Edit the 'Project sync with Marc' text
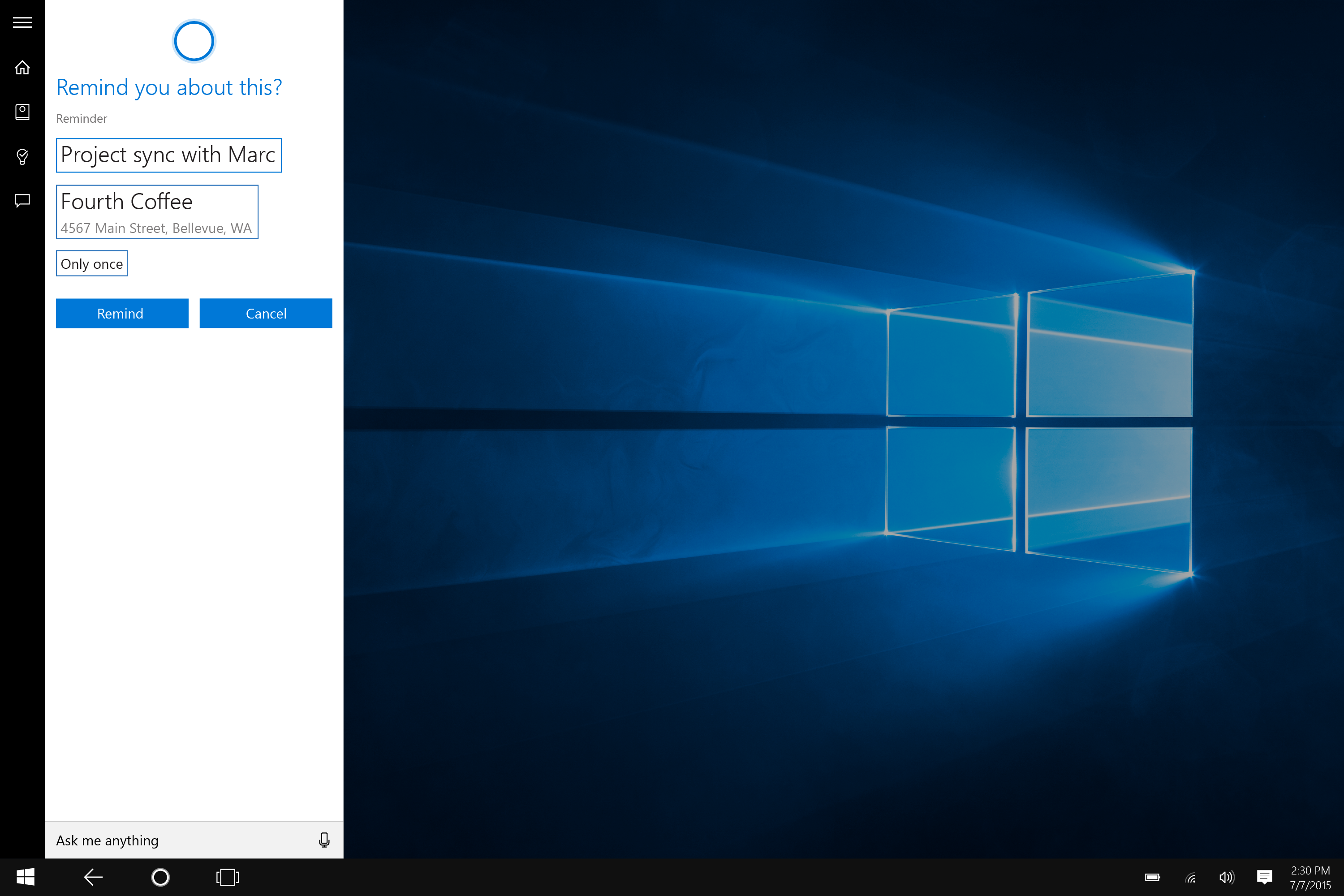Viewport: 1344px width, 896px height. pos(168,155)
